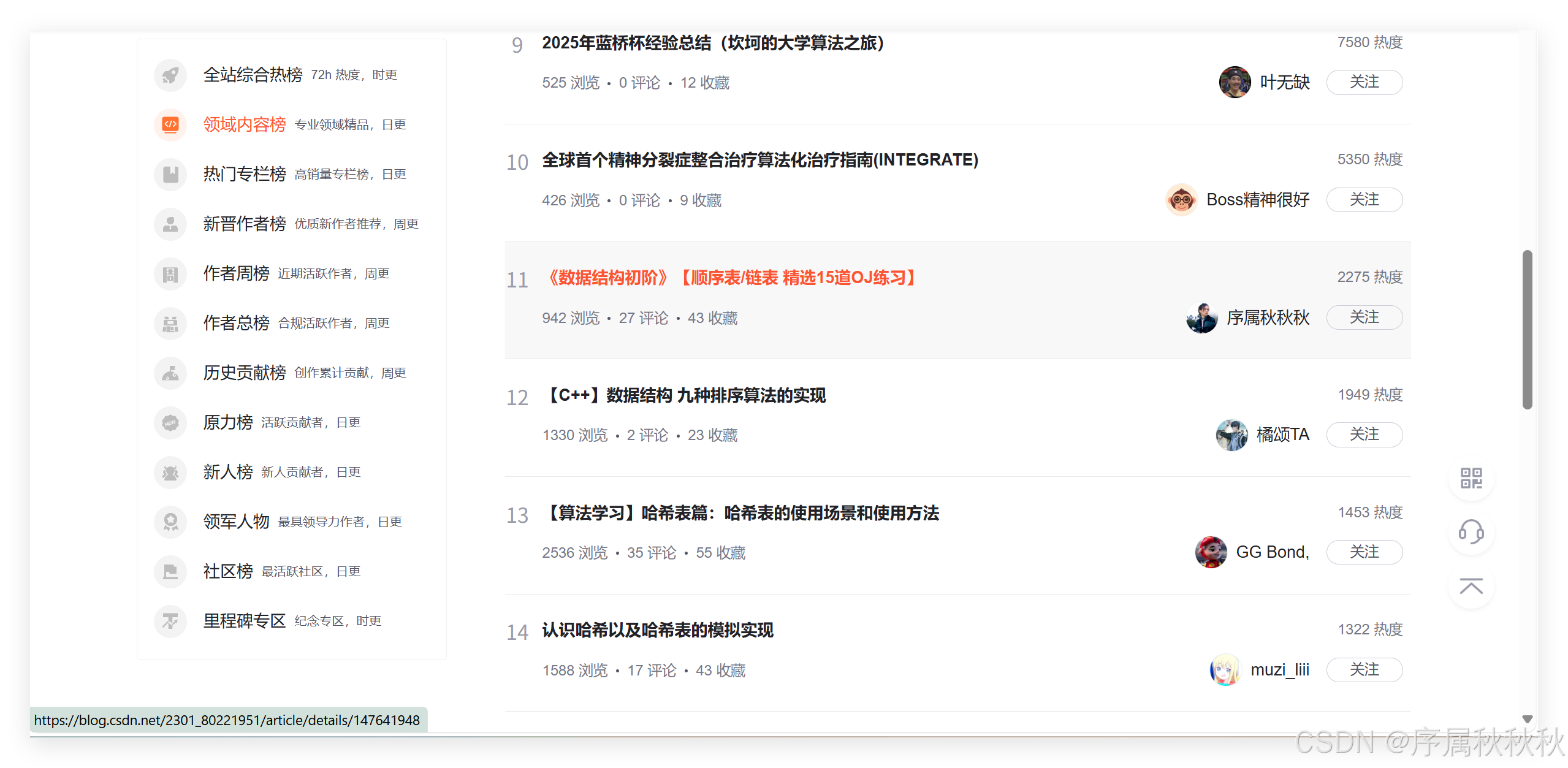Click the person icon beside 新晋作者榜

(170, 224)
